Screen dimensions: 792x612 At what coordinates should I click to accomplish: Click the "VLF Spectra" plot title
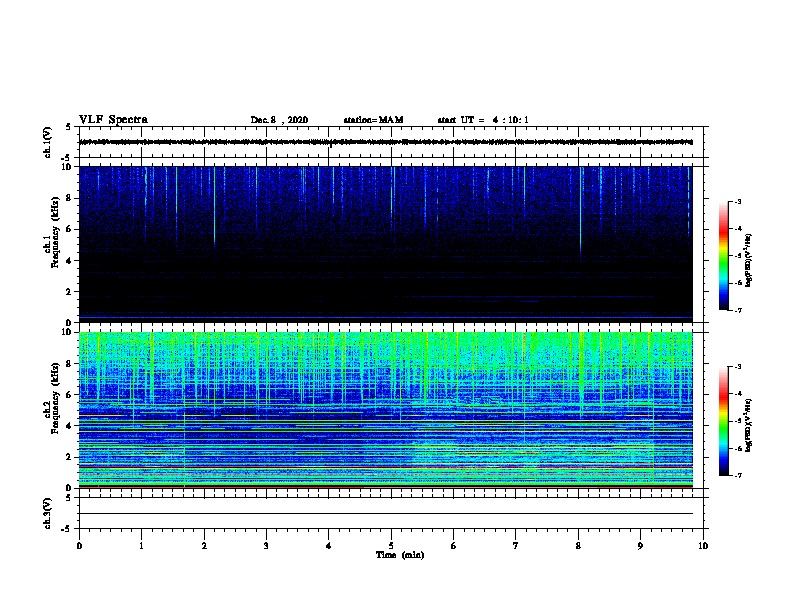[x=113, y=120]
